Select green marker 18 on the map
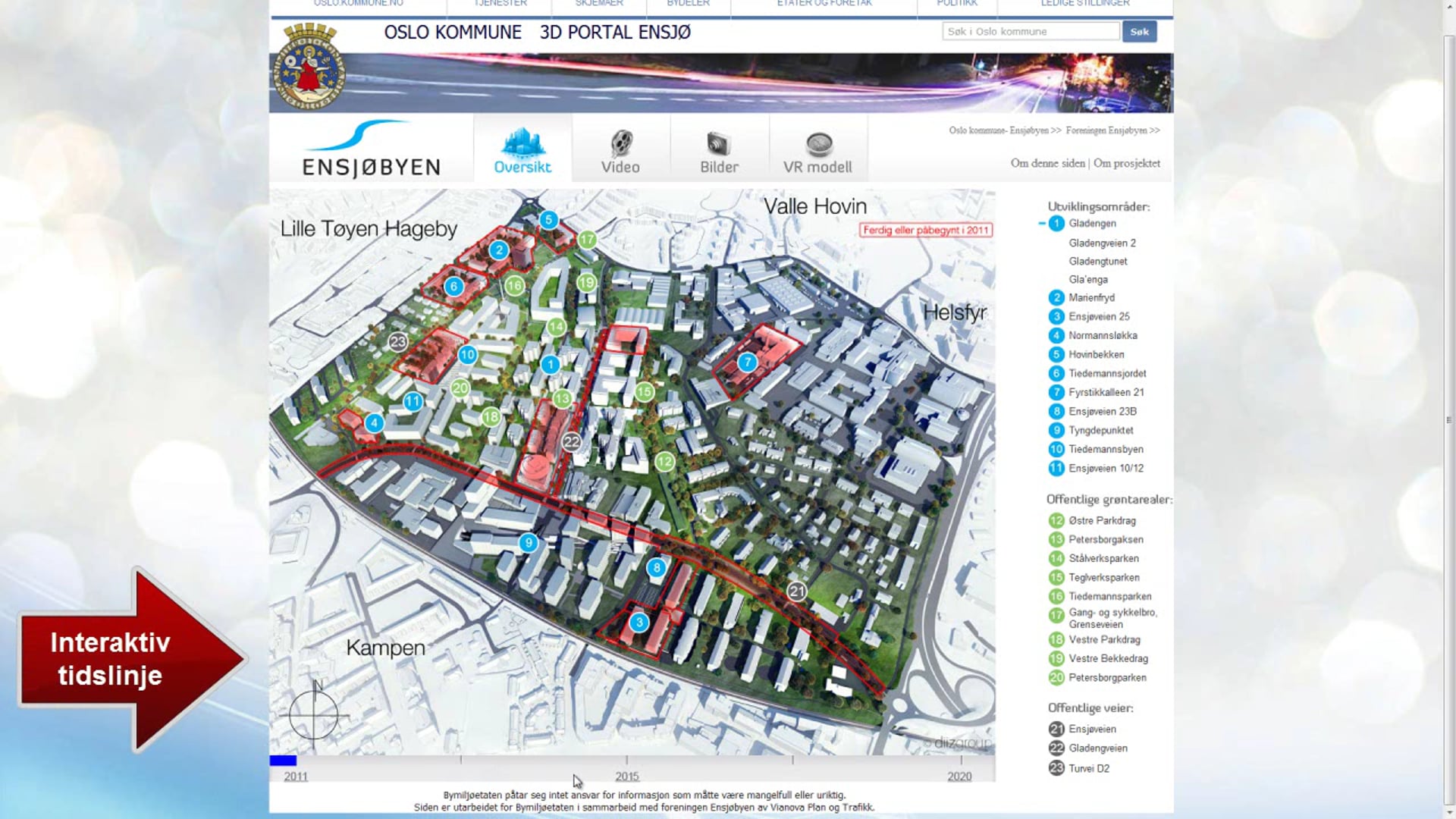The height and width of the screenshot is (819, 1456). coord(491,416)
